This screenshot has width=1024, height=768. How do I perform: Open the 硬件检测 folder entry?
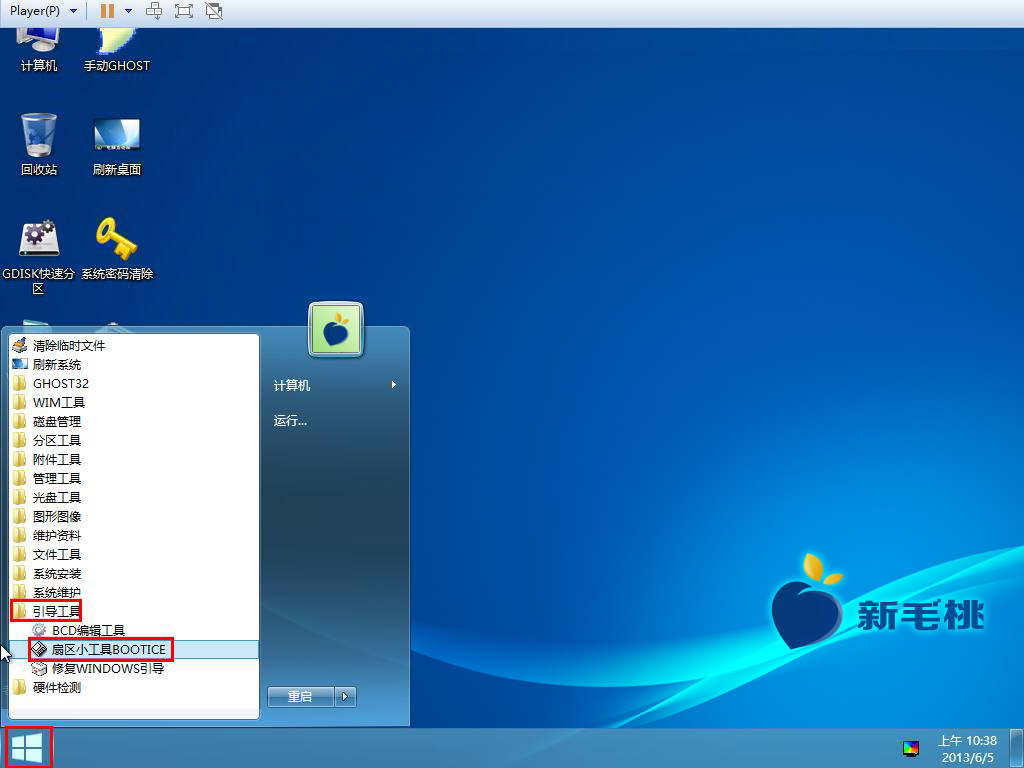[134, 687]
